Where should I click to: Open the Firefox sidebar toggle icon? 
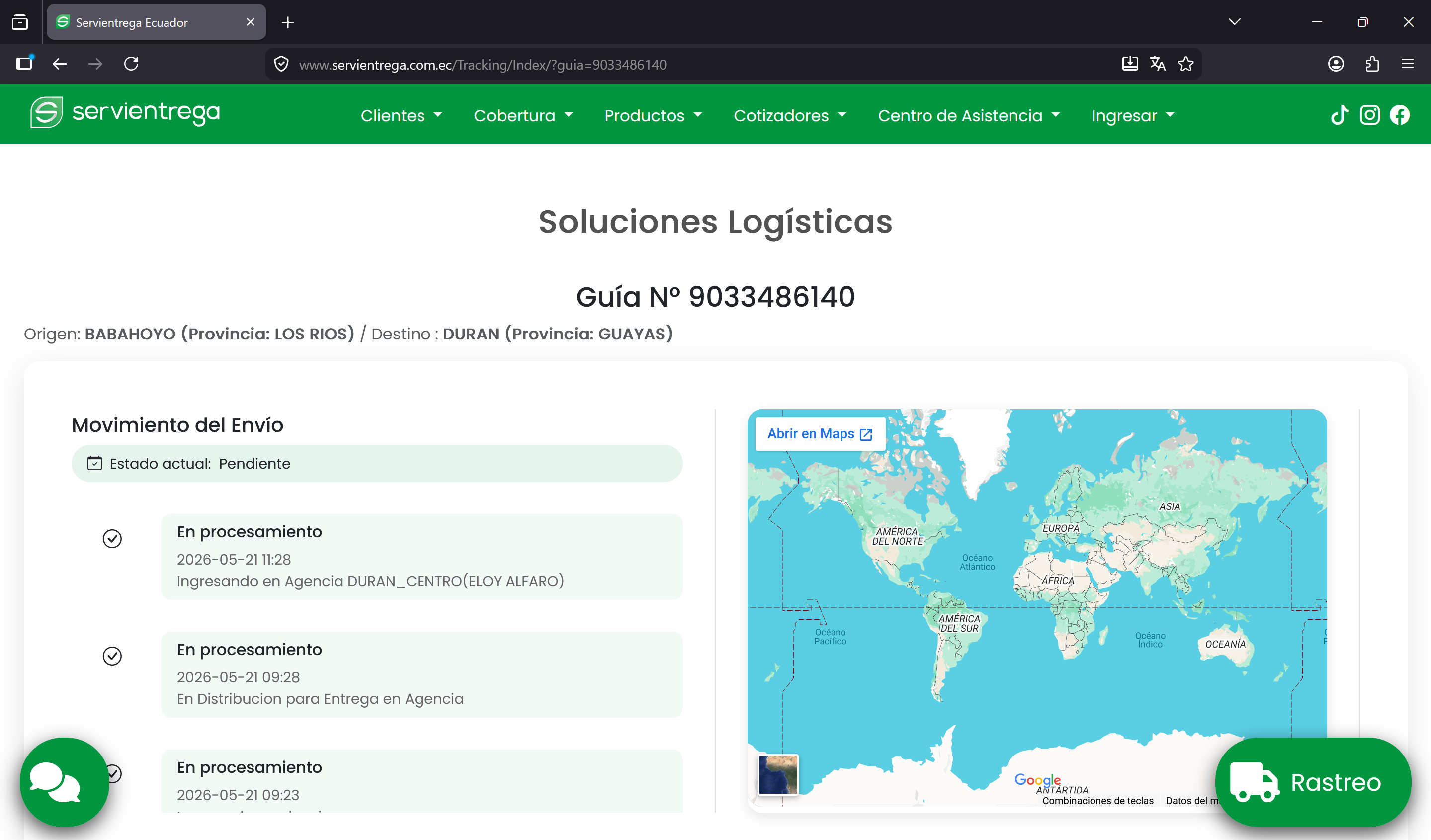[x=24, y=64]
